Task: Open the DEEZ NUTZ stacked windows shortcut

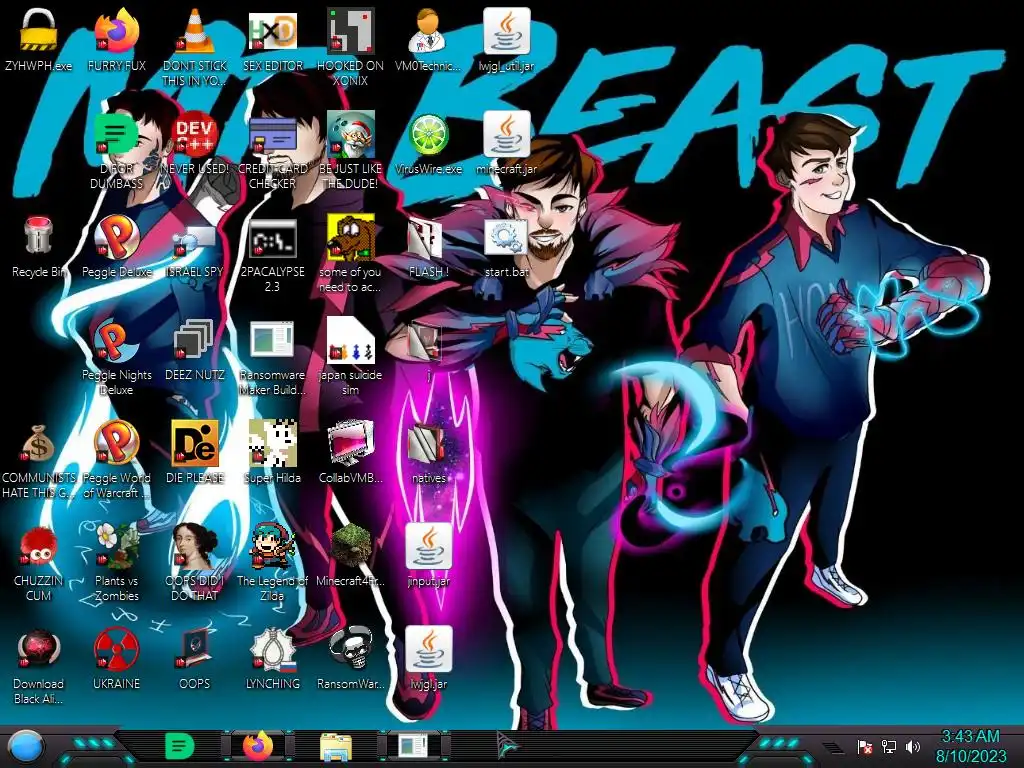Action: [x=194, y=340]
